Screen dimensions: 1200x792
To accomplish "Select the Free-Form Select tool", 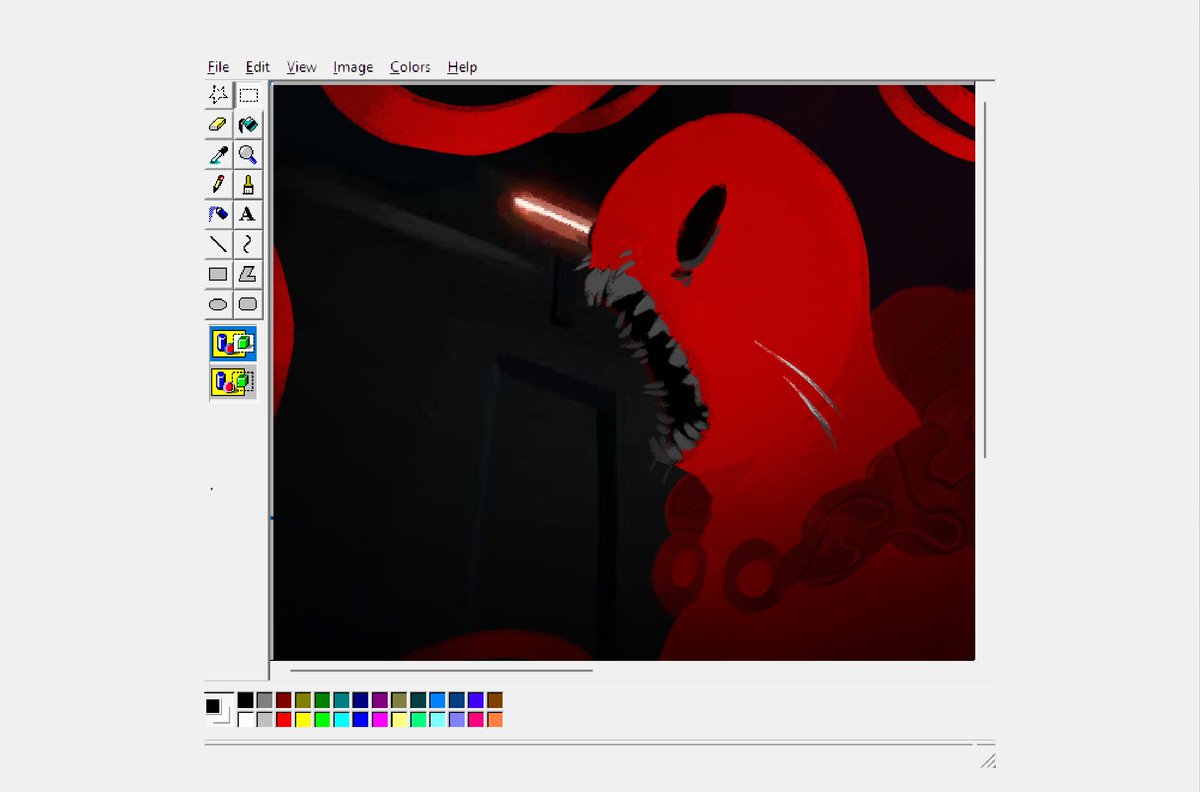I will click(218, 95).
